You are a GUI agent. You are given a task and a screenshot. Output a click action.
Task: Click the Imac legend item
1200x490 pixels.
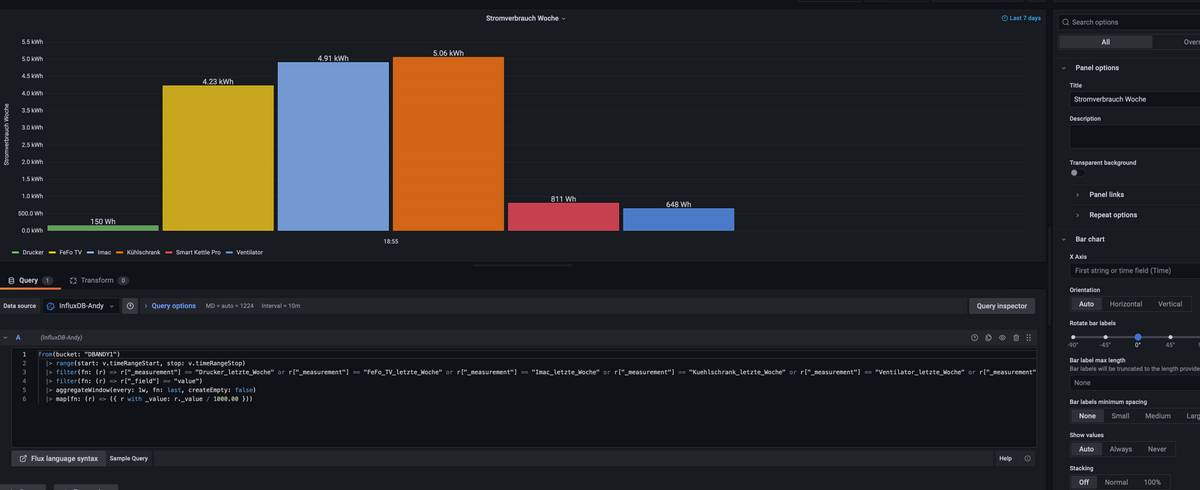[99, 253]
